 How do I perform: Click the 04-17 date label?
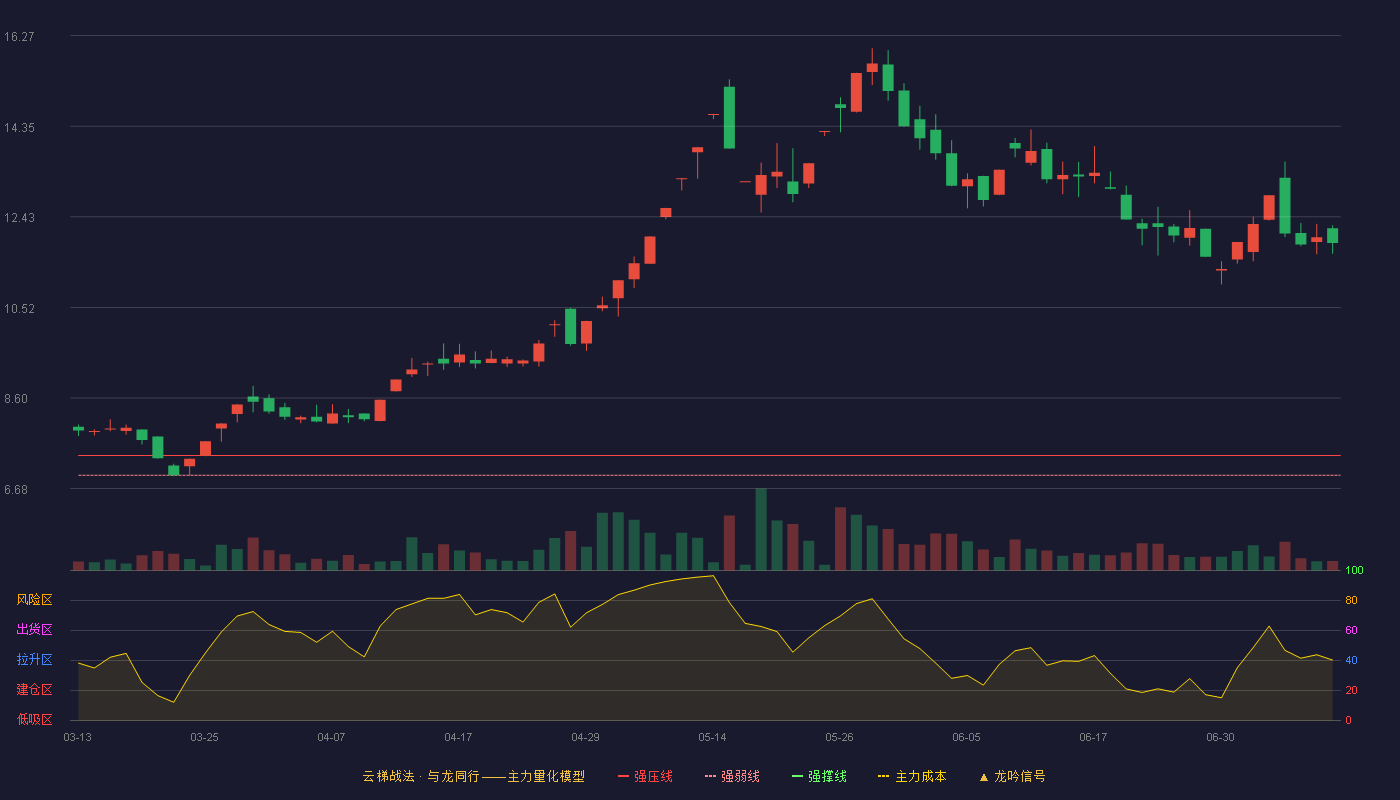coord(458,737)
